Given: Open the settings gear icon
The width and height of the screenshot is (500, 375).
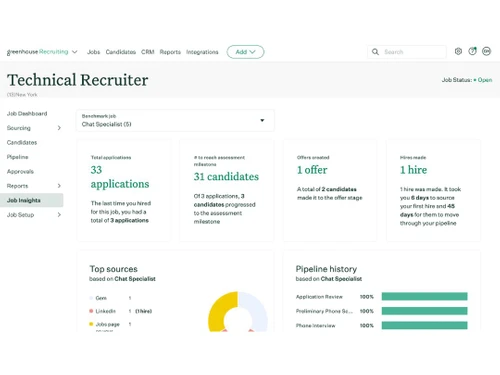Looking at the screenshot, I should click(x=458, y=51).
